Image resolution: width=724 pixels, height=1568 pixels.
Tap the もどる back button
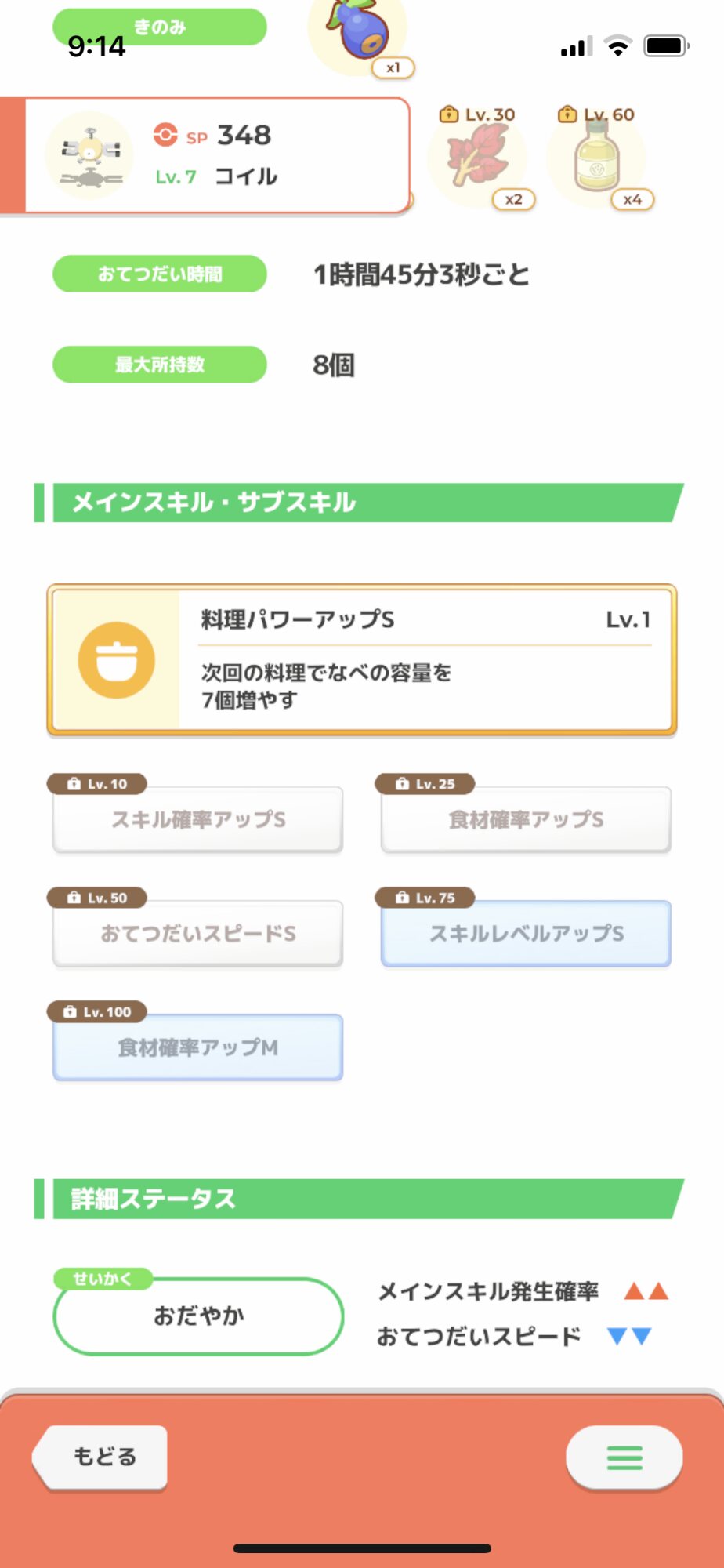coord(103,1457)
